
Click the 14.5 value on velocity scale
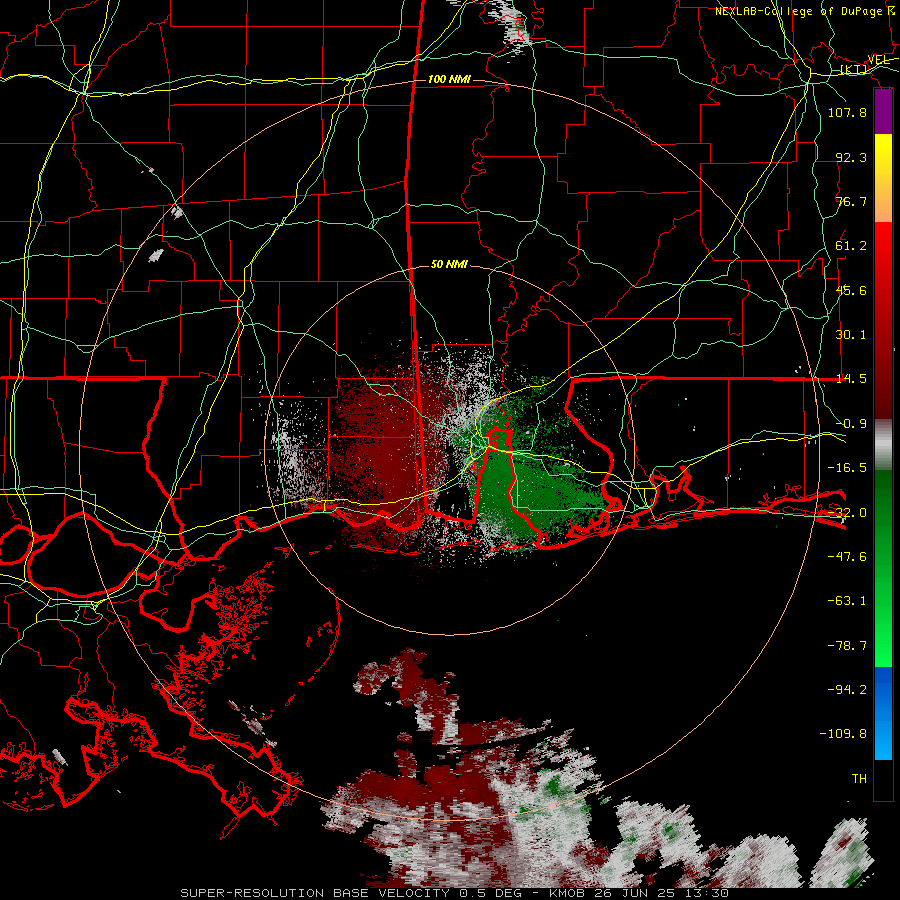(x=851, y=379)
